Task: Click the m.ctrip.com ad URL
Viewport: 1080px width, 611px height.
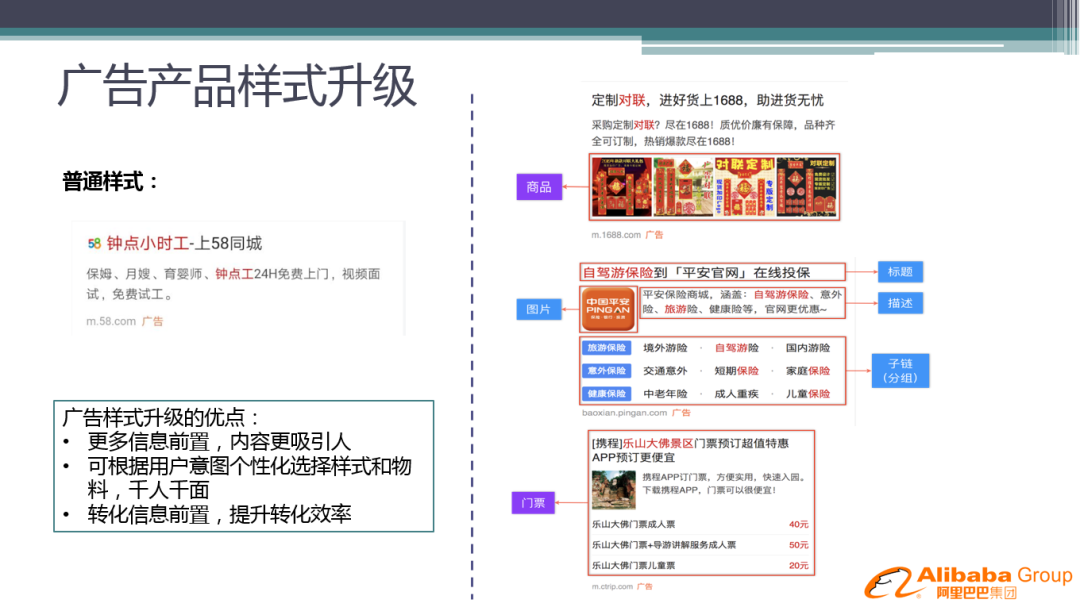Action: point(612,587)
